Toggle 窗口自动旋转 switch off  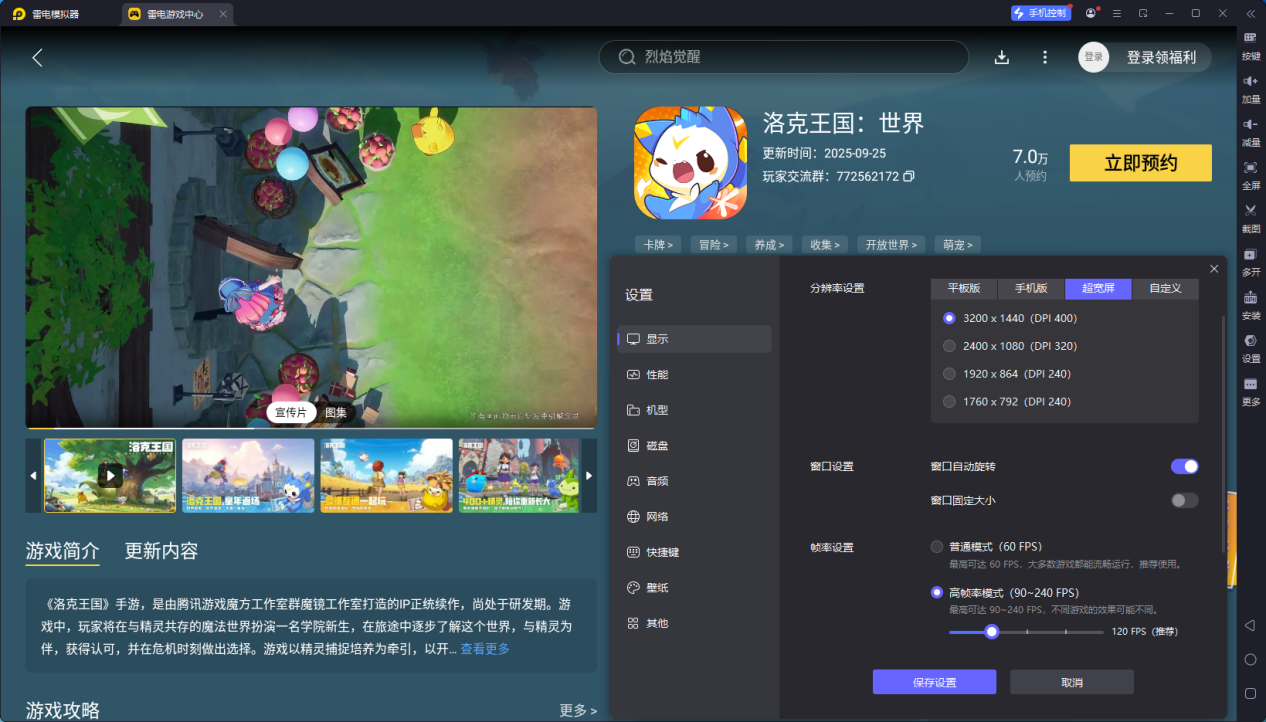tap(1184, 466)
